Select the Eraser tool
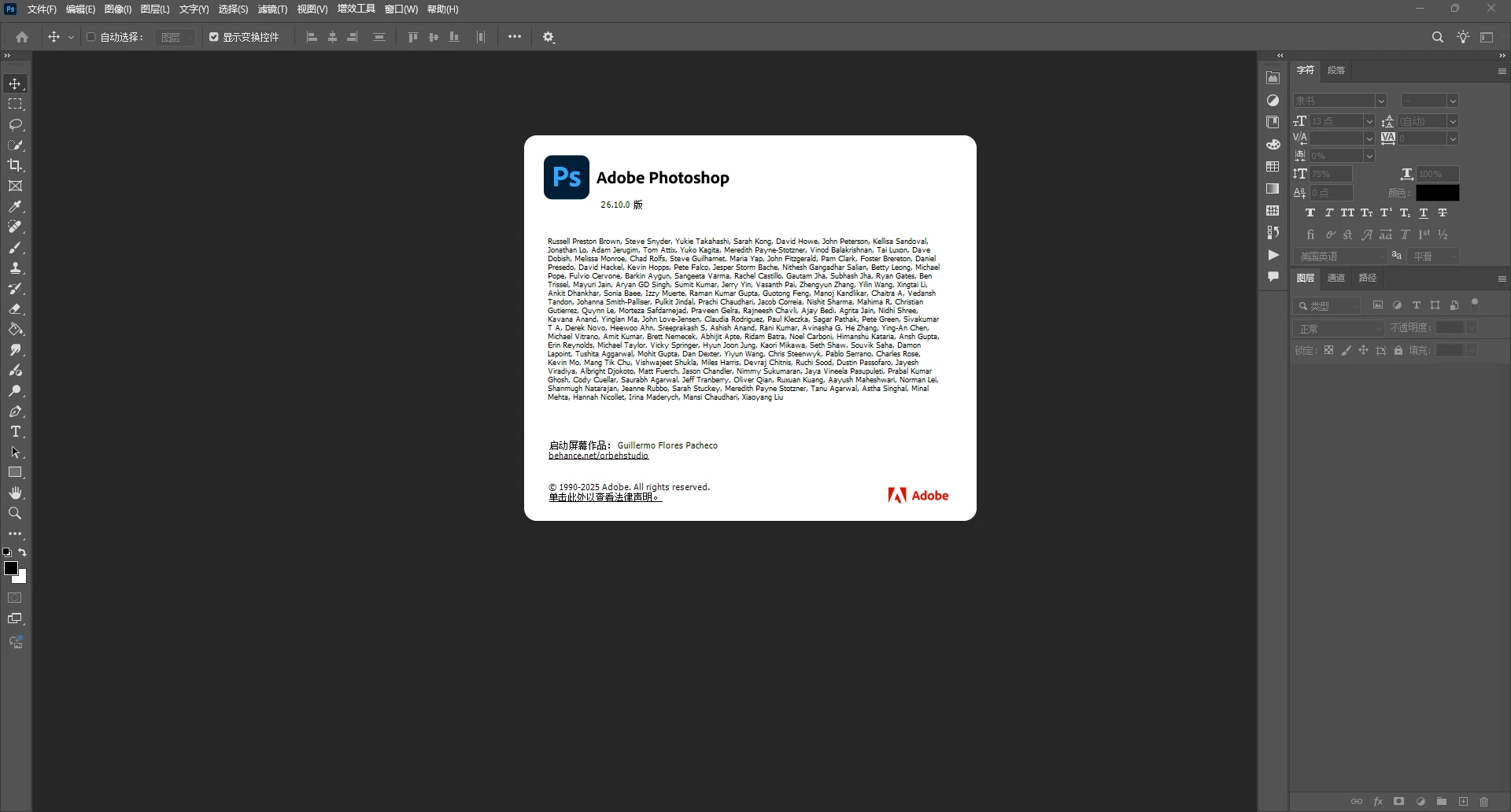Viewport: 1511px width, 812px height. click(x=15, y=308)
